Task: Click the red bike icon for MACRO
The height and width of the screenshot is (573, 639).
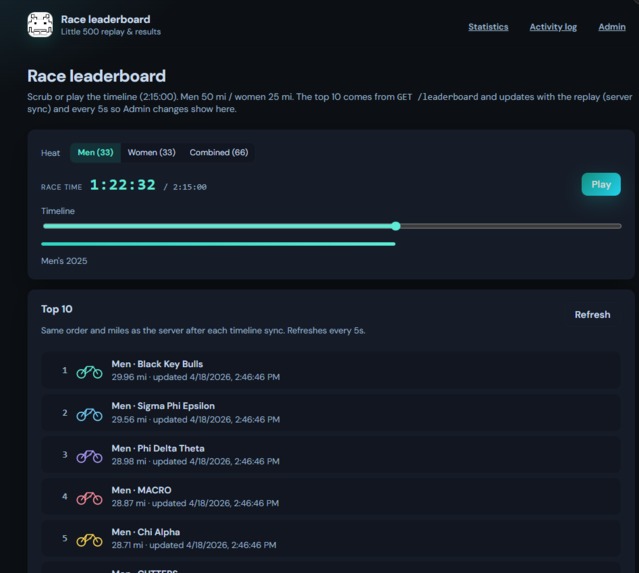Action: [x=89, y=498]
